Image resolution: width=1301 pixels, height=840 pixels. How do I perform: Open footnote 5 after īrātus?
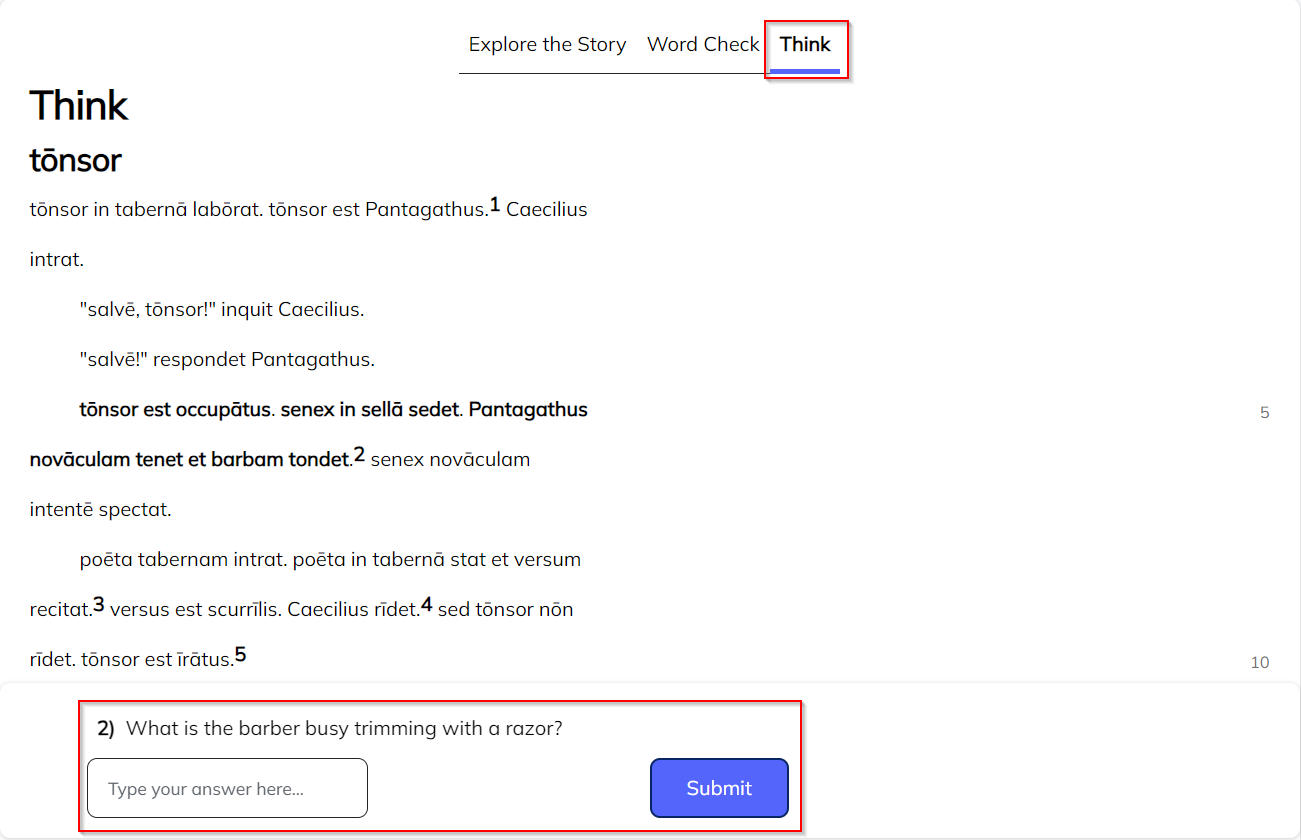240,655
